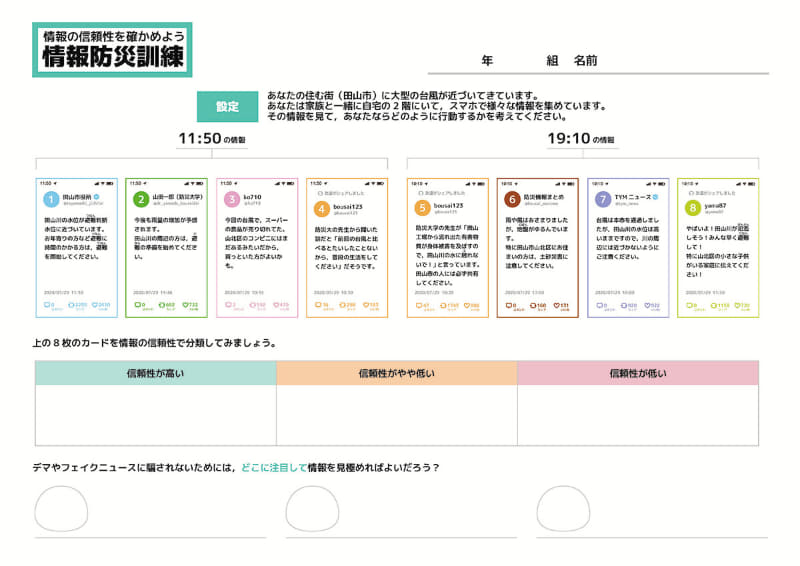Click the green number 2 avatar circle
This screenshot has height=566, width=800.
pos(141,199)
